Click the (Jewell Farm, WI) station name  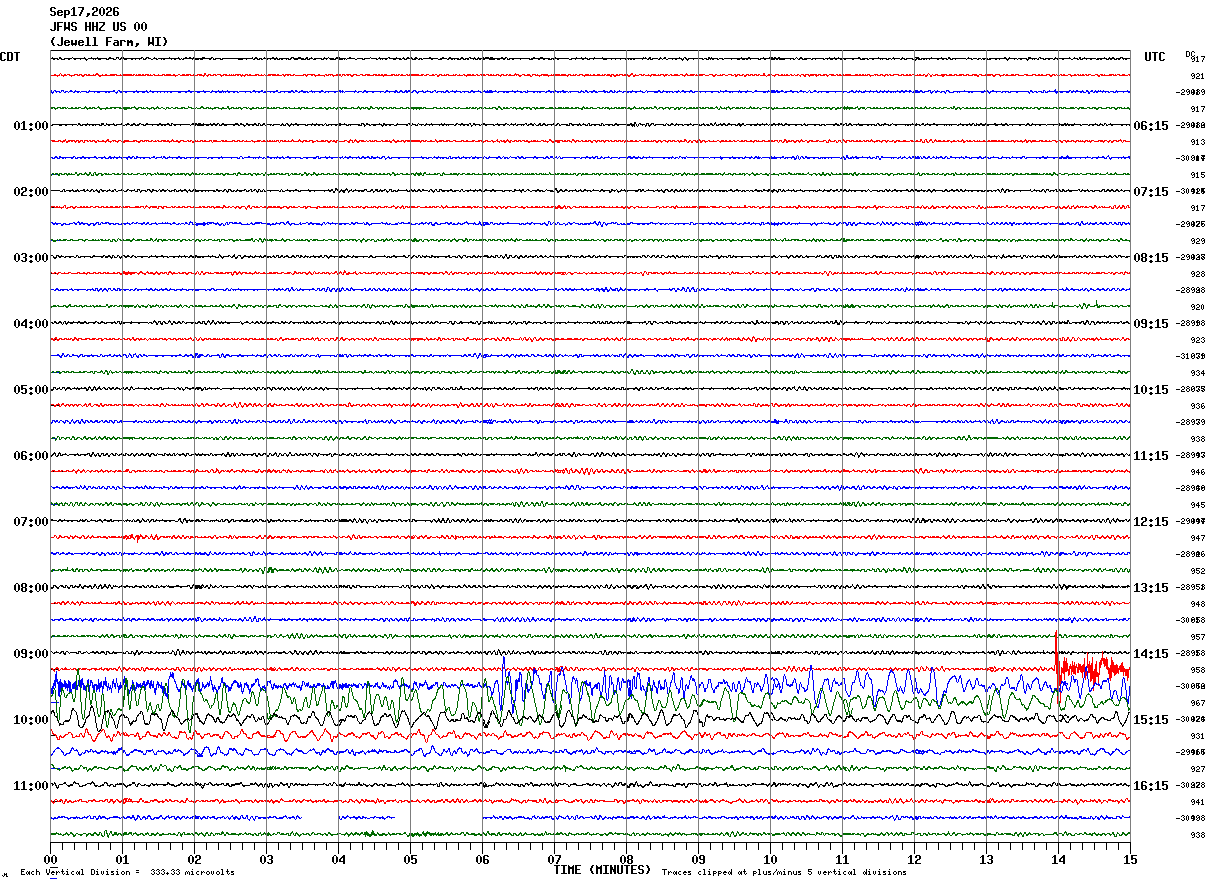pos(109,42)
